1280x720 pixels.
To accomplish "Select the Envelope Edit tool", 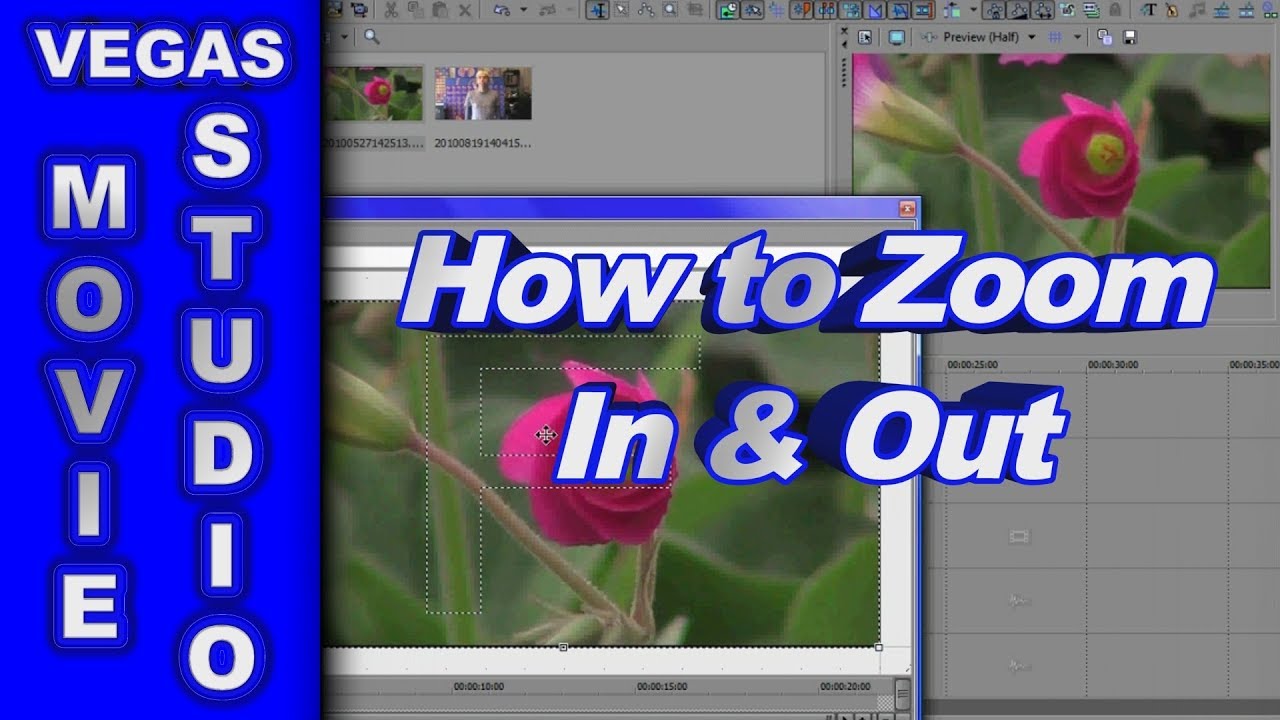I will click(645, 10).
